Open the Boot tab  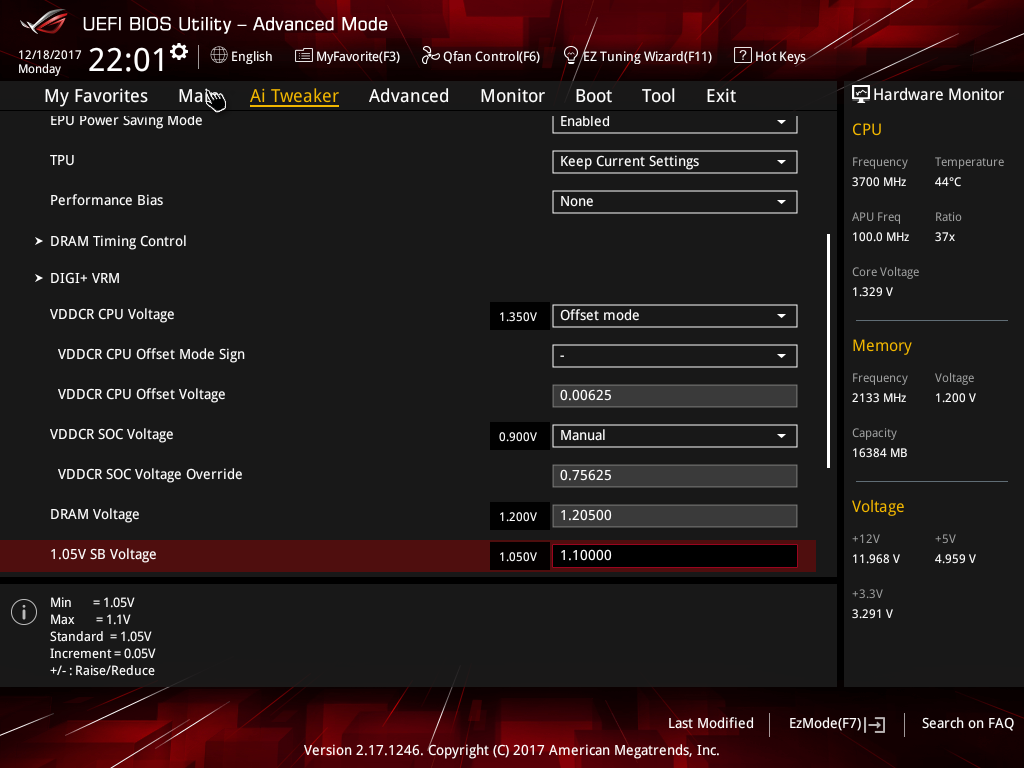(594, 96)
